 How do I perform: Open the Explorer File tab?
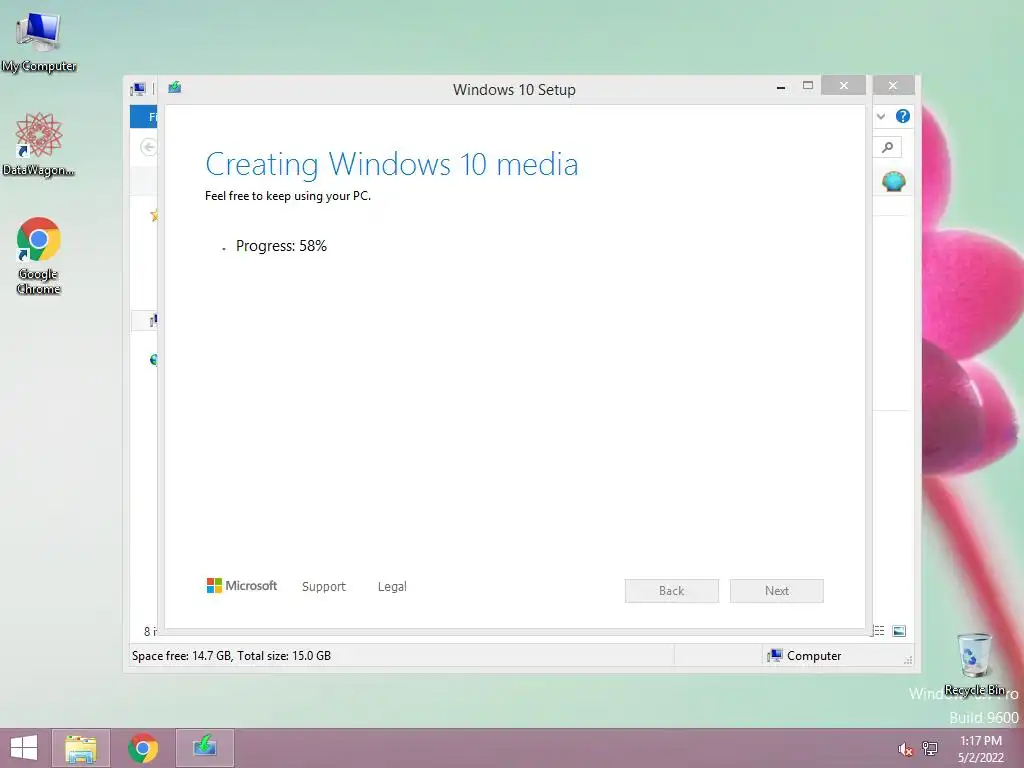[x=144, y=116]
